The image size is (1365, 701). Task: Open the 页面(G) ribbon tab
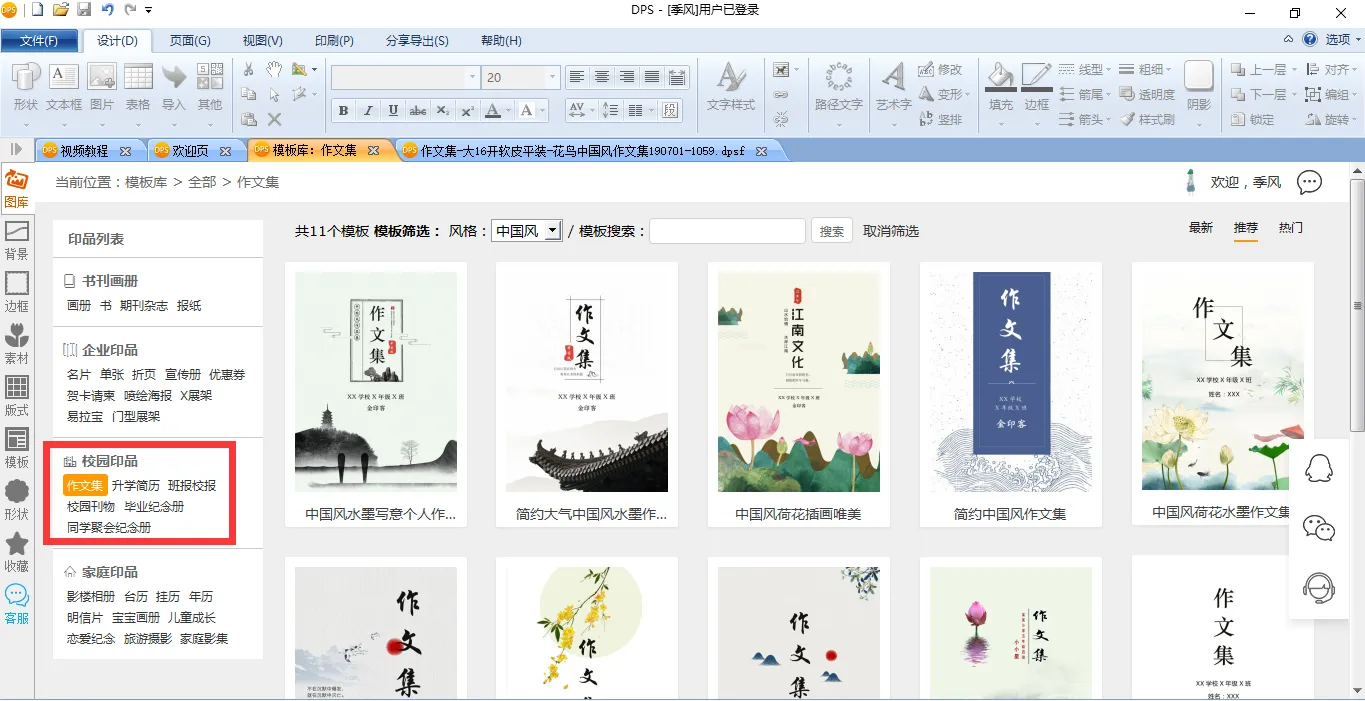tap(190, 41)
